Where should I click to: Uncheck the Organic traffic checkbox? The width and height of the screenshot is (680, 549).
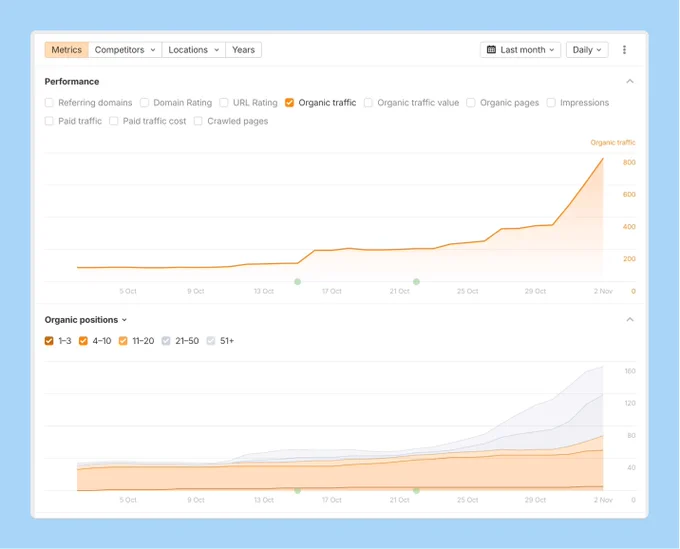[289, 103]
